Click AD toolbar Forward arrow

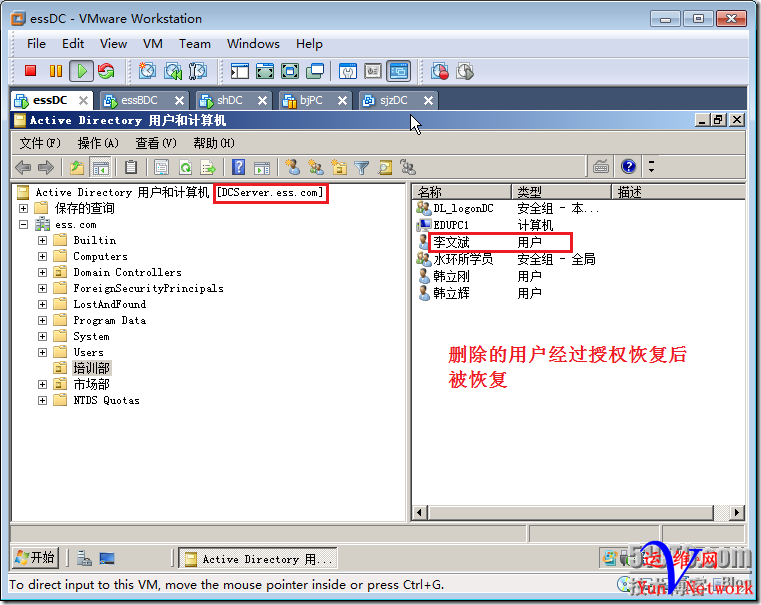coord(46,168)
